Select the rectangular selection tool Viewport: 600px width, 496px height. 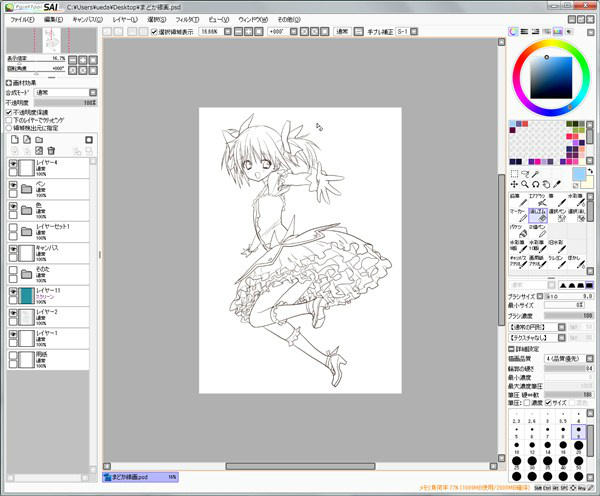[x=514, y=174]
